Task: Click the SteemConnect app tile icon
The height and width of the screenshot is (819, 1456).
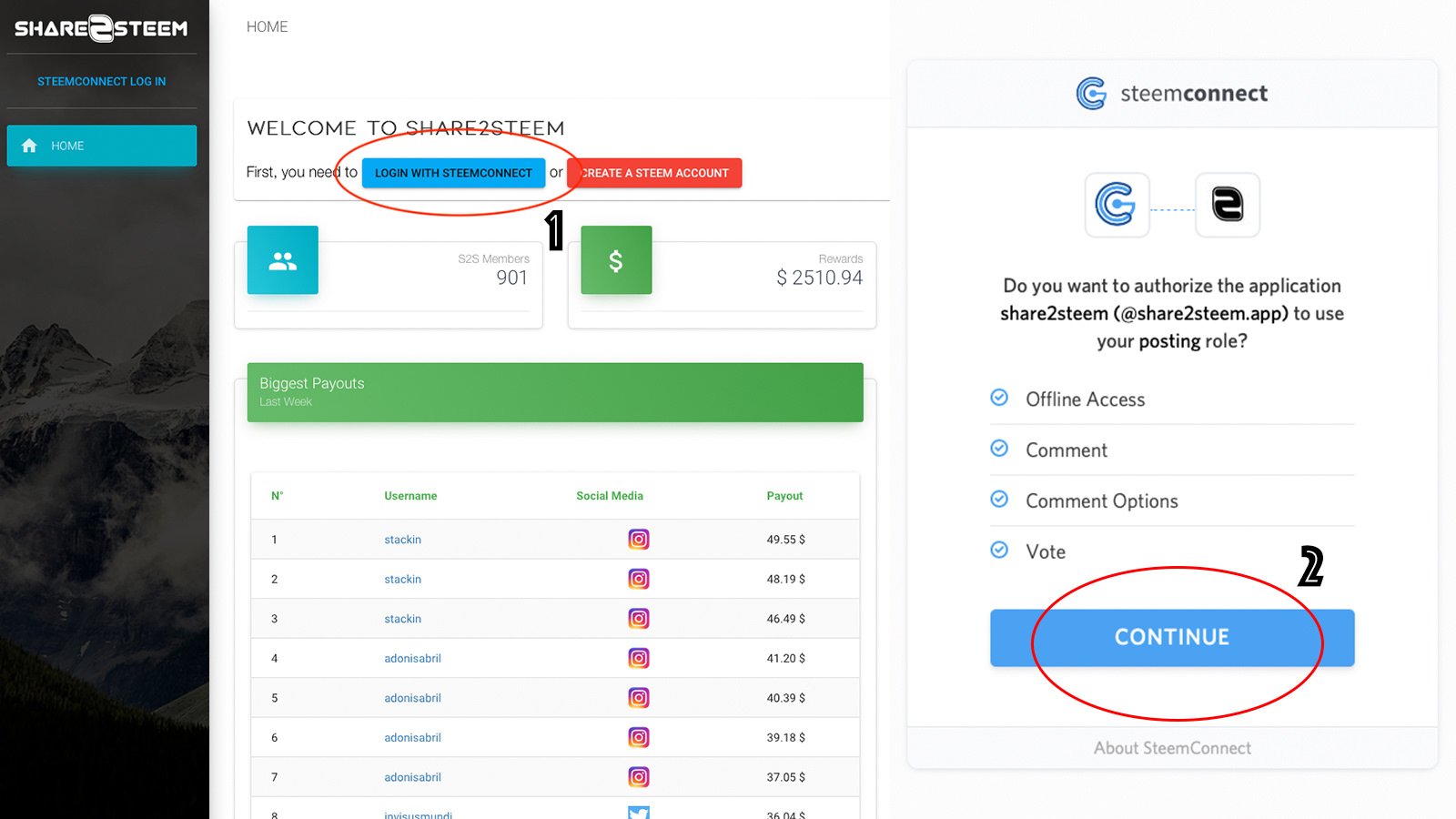Action: tap(1117, 205)
